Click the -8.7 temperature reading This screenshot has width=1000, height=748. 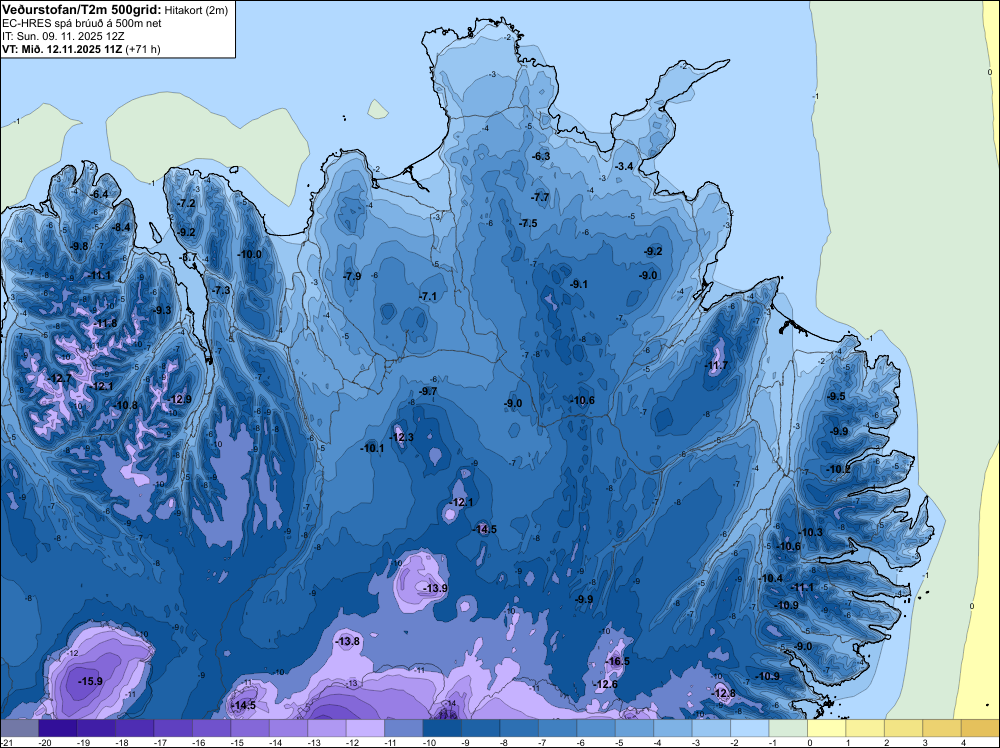189,258
